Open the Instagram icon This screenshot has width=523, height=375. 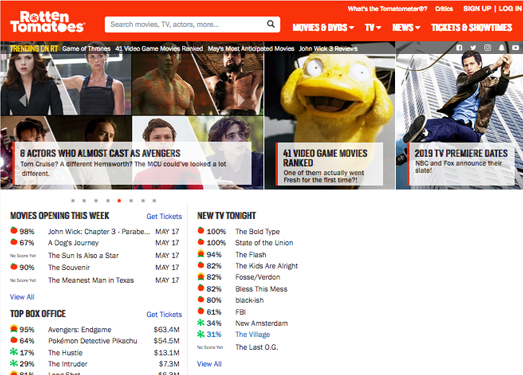pos(487,48)
